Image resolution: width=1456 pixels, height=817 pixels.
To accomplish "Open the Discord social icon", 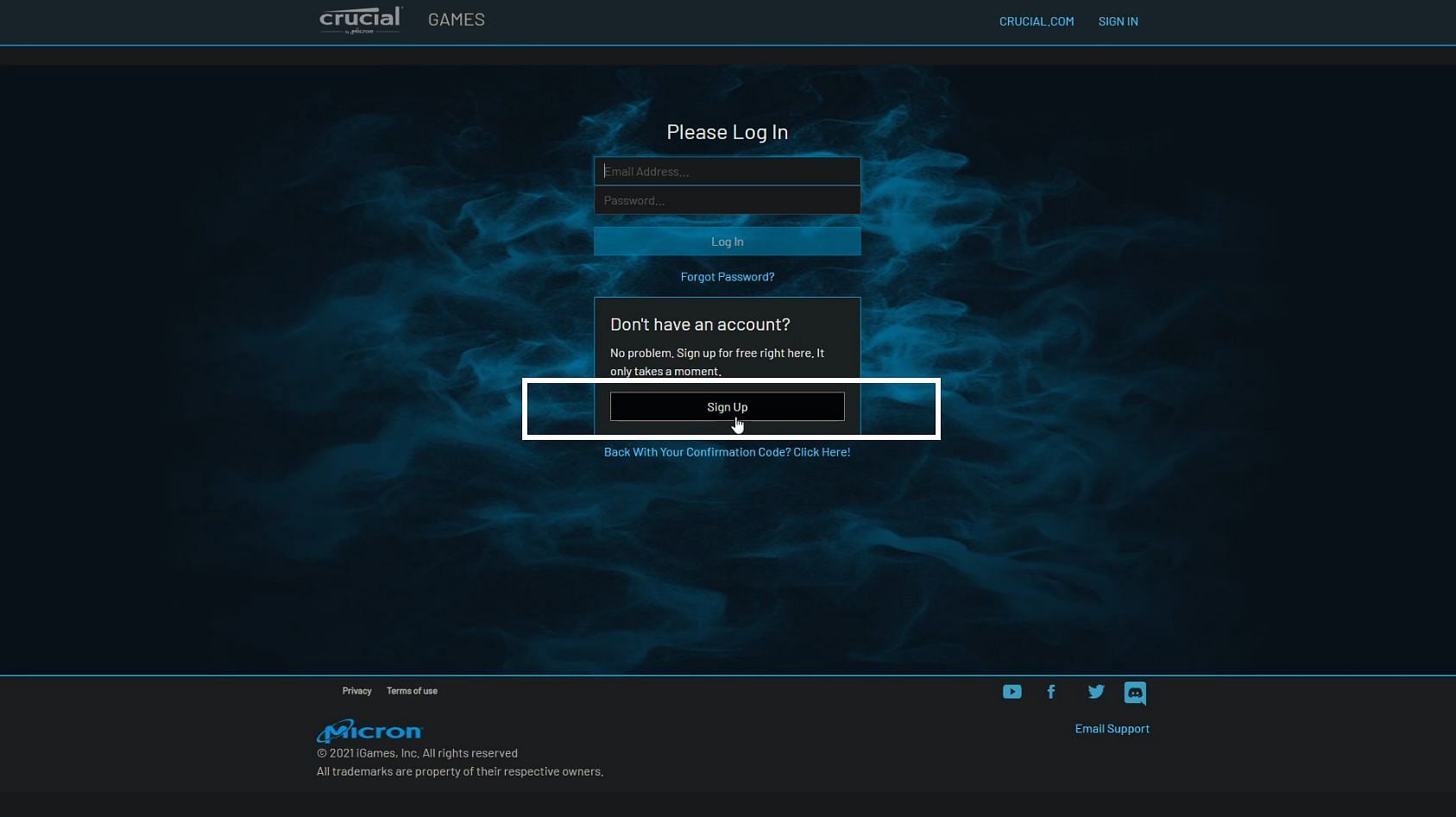I will click(x=1135, y=693).
